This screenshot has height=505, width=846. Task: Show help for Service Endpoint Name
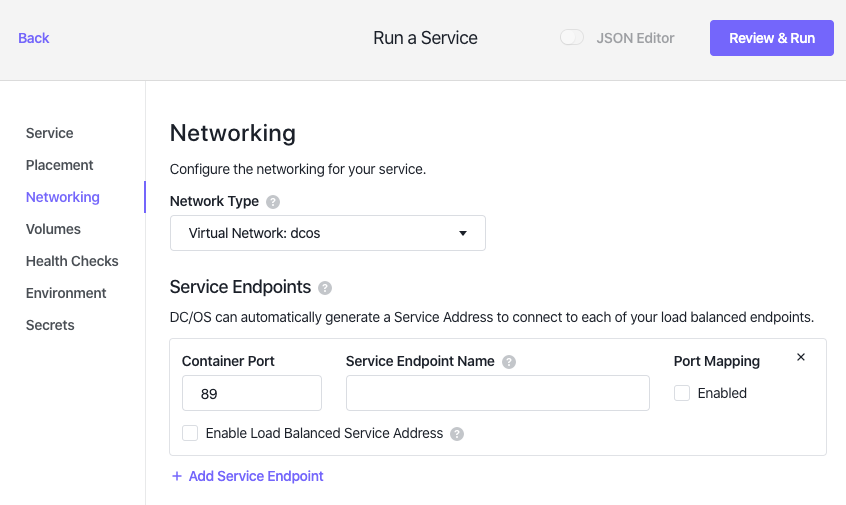click(509, 362)
